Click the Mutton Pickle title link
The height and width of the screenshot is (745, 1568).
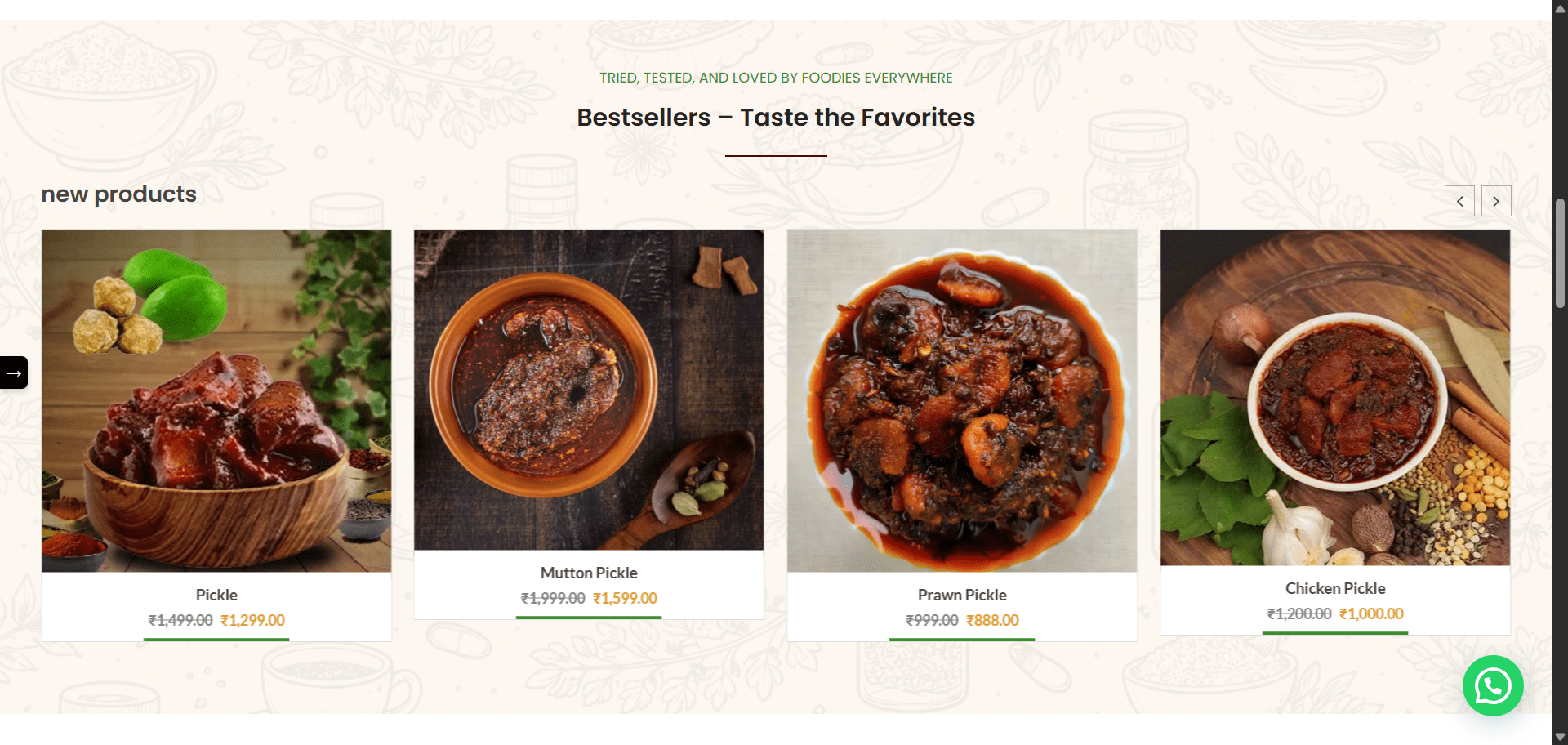tap(589, 573)
